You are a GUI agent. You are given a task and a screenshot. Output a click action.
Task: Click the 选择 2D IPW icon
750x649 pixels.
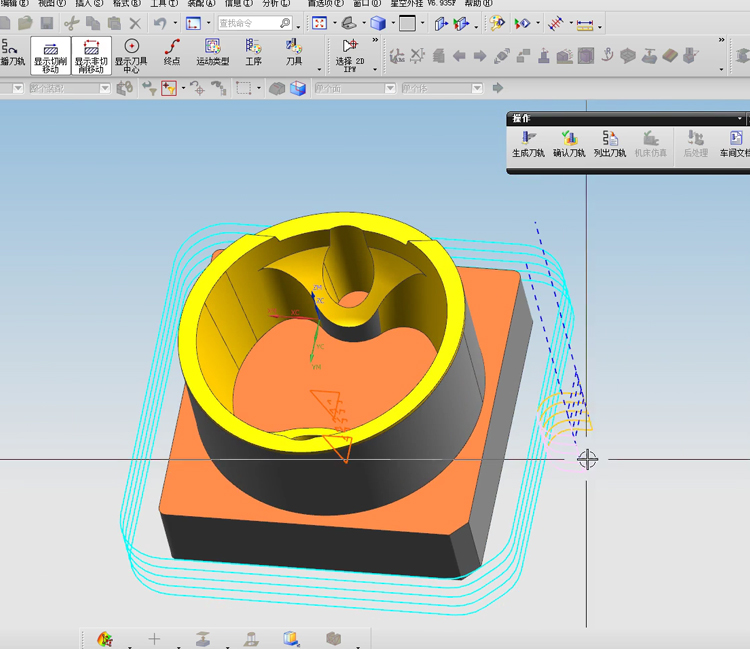[x=350, y=46]
